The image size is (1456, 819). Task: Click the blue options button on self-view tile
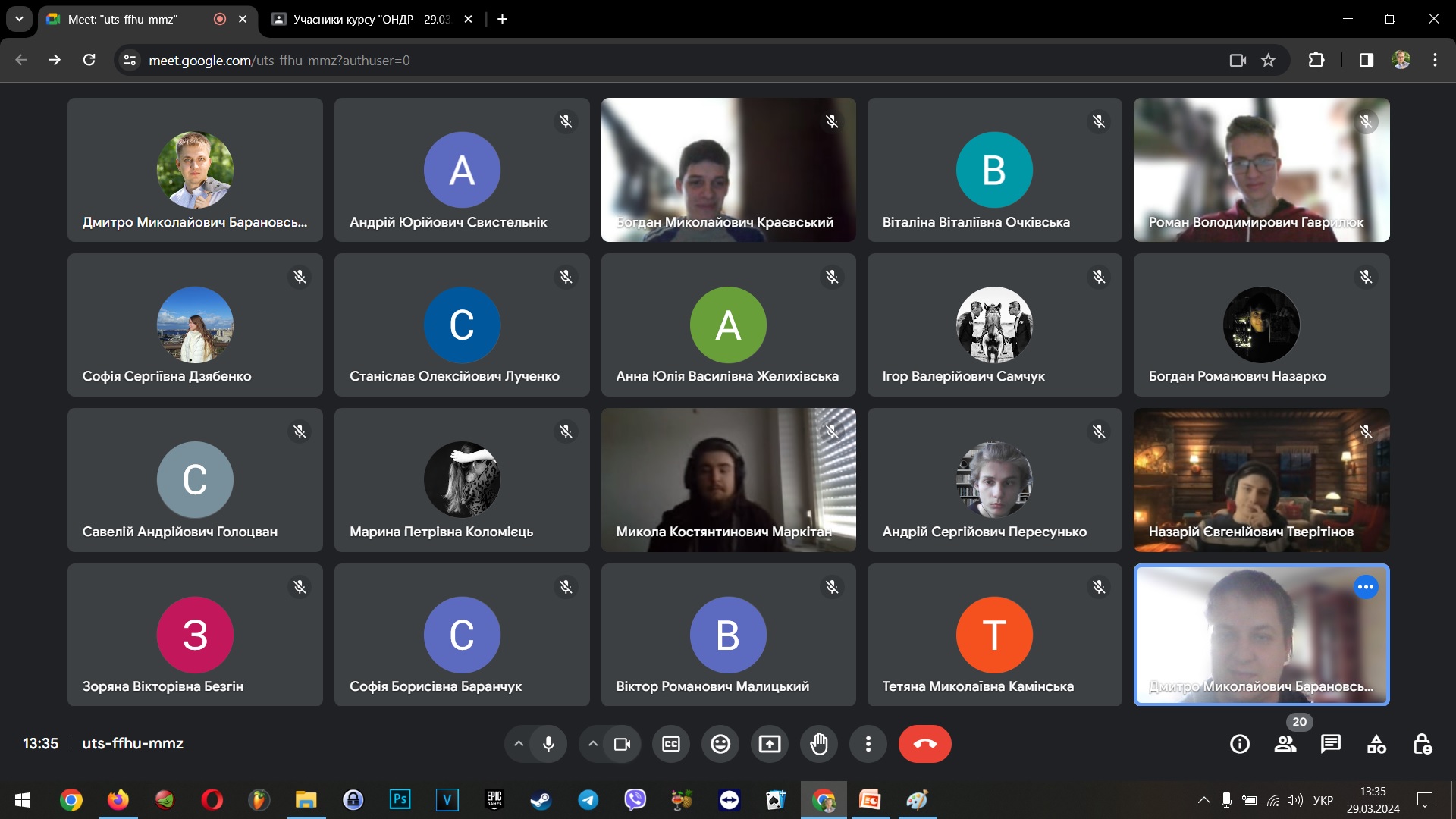pos(1366,587)
